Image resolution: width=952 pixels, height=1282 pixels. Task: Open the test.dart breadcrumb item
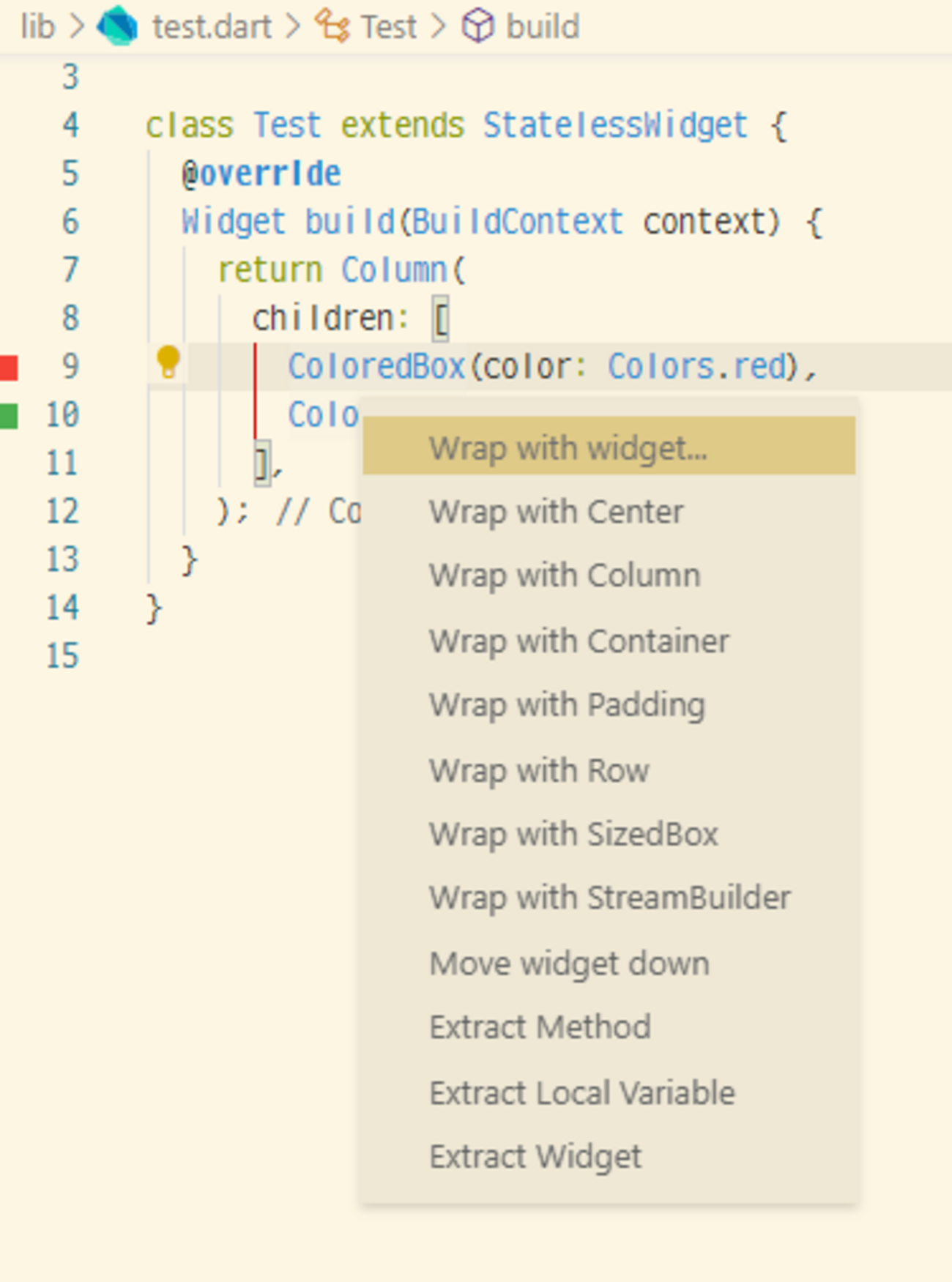click(212, 27)
